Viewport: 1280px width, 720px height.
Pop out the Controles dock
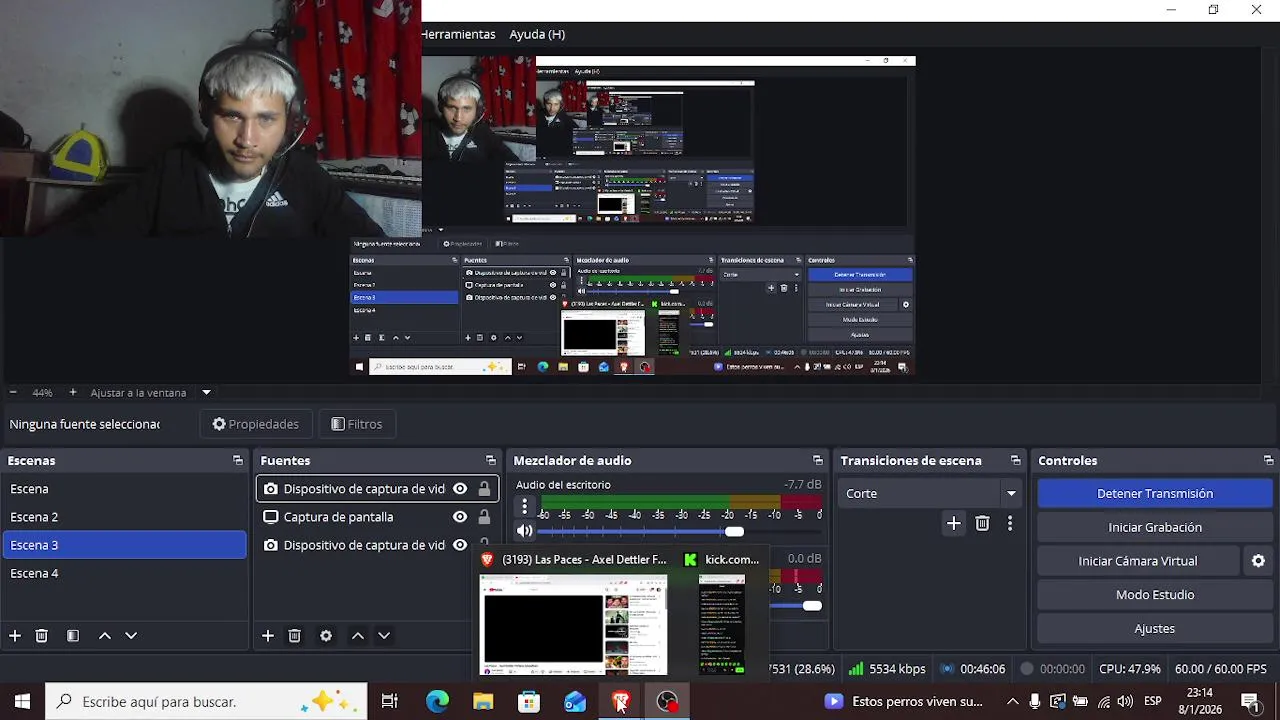pyautogui.click(x=1269, y=461)
